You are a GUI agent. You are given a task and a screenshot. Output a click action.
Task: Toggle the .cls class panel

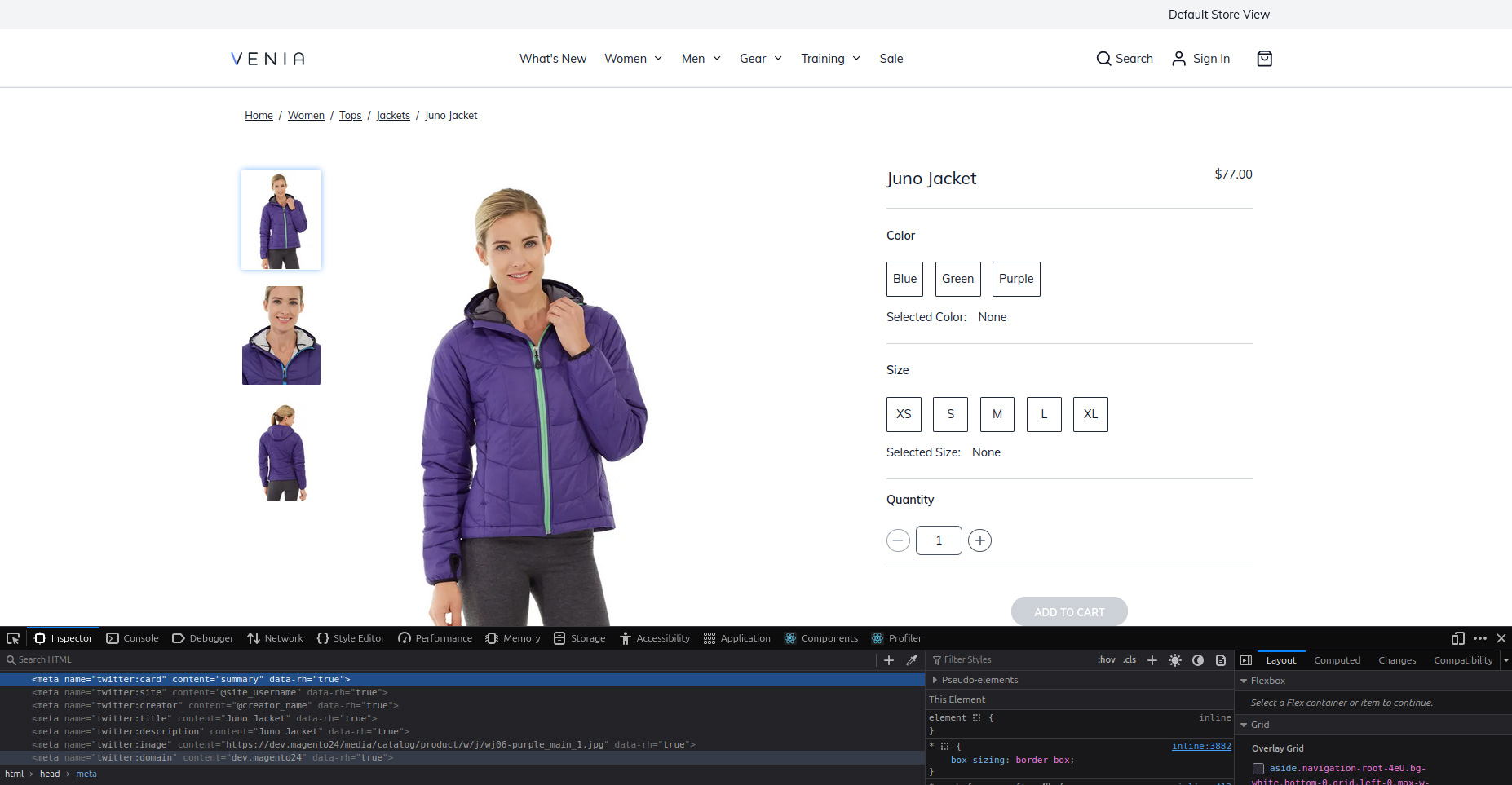pyautogui.click(x=1130, y=660)
